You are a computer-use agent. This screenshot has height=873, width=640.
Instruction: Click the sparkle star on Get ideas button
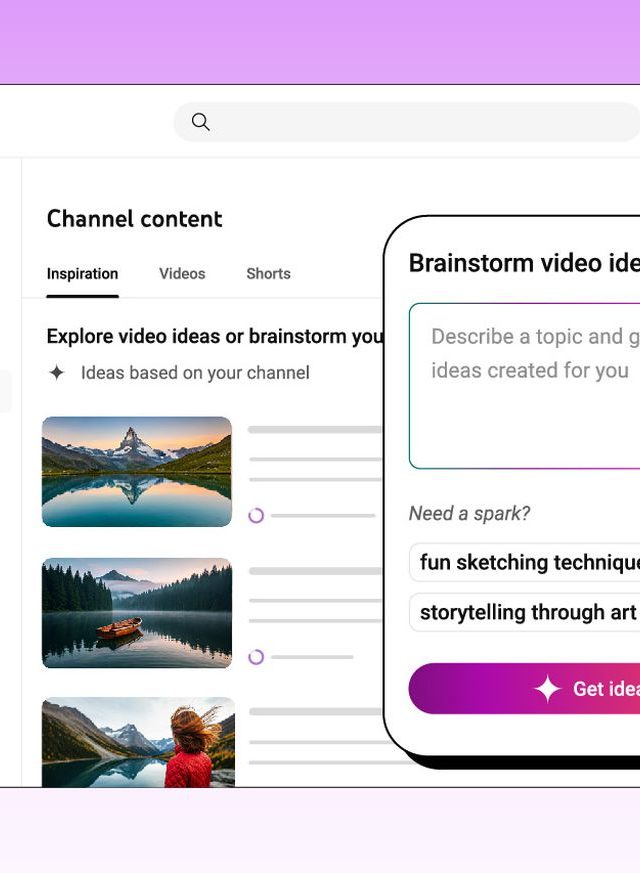(x=547, y=689)
